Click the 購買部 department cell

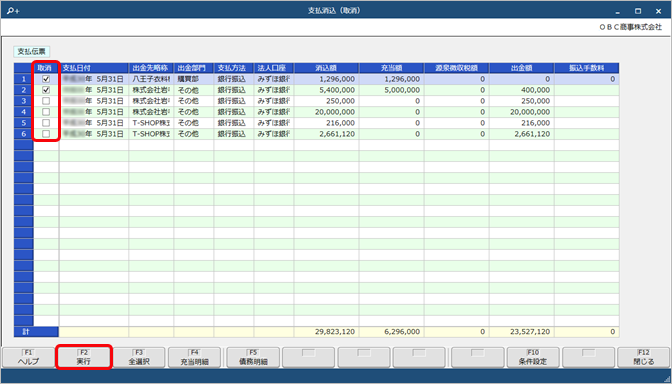[194, 79]
